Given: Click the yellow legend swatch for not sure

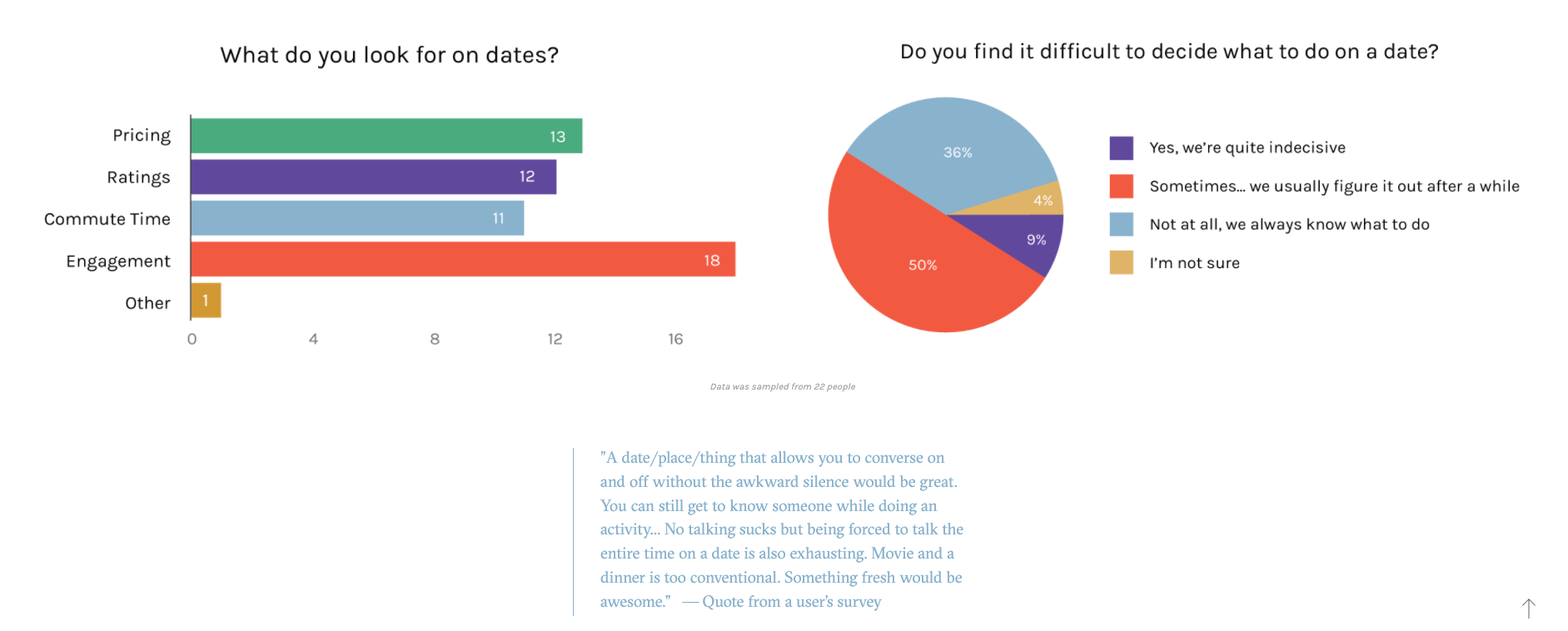Looking at the screenshot, I should point(1121,263).
